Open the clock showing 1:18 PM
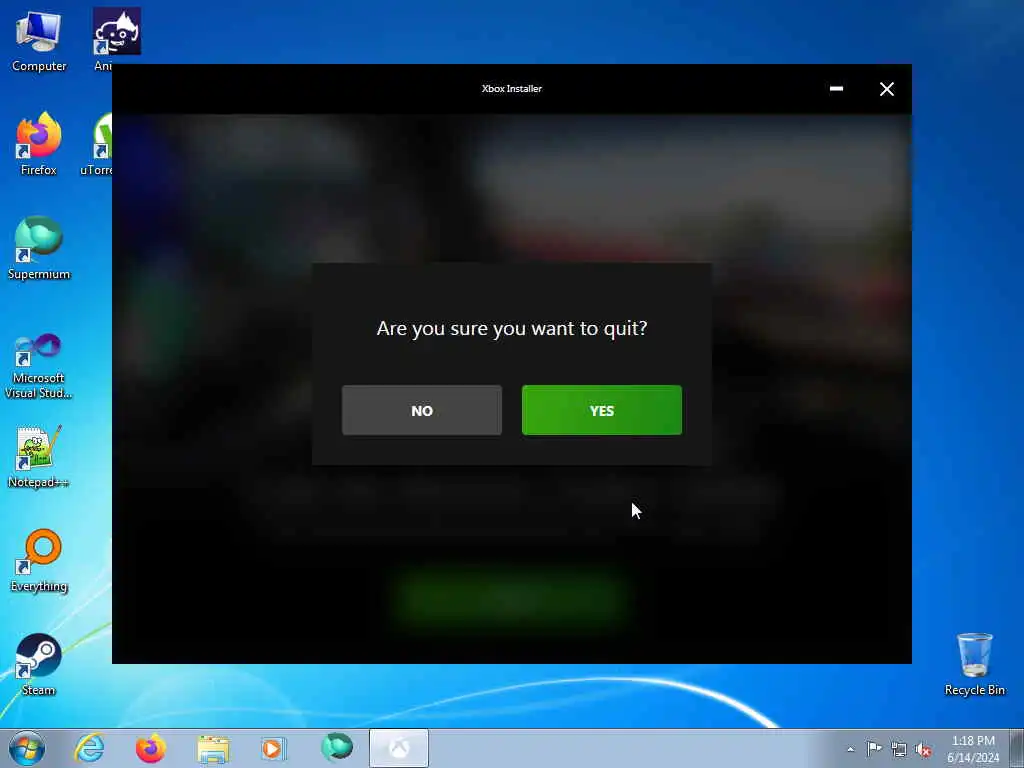The image size is (1024, 768). [973, 749]
